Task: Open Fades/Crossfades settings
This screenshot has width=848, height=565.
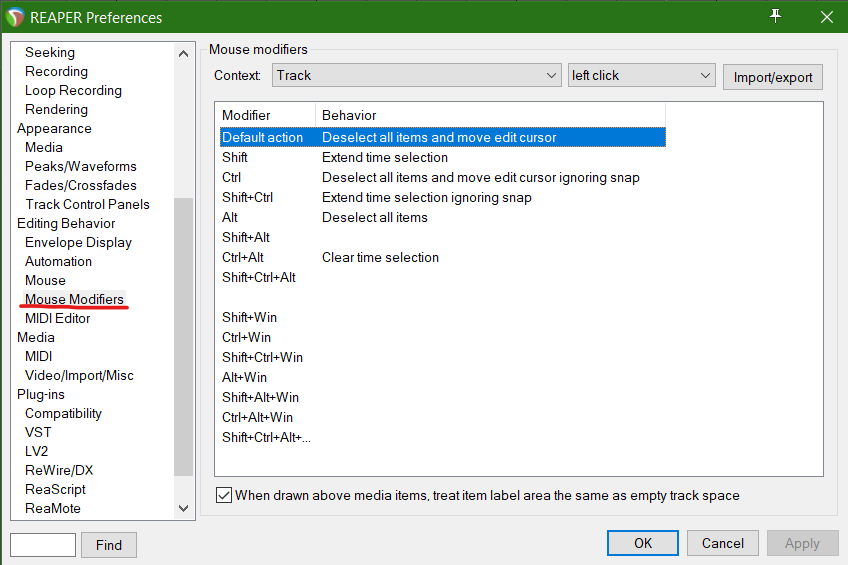Action: (x=81, y=185)
